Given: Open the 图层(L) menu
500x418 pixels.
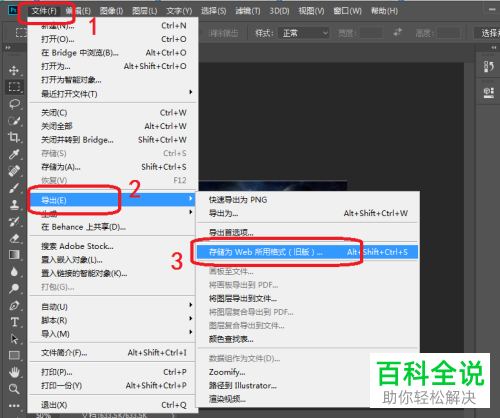Looking at the screenshot, I should pyautogui.click(x=145, y=11).
